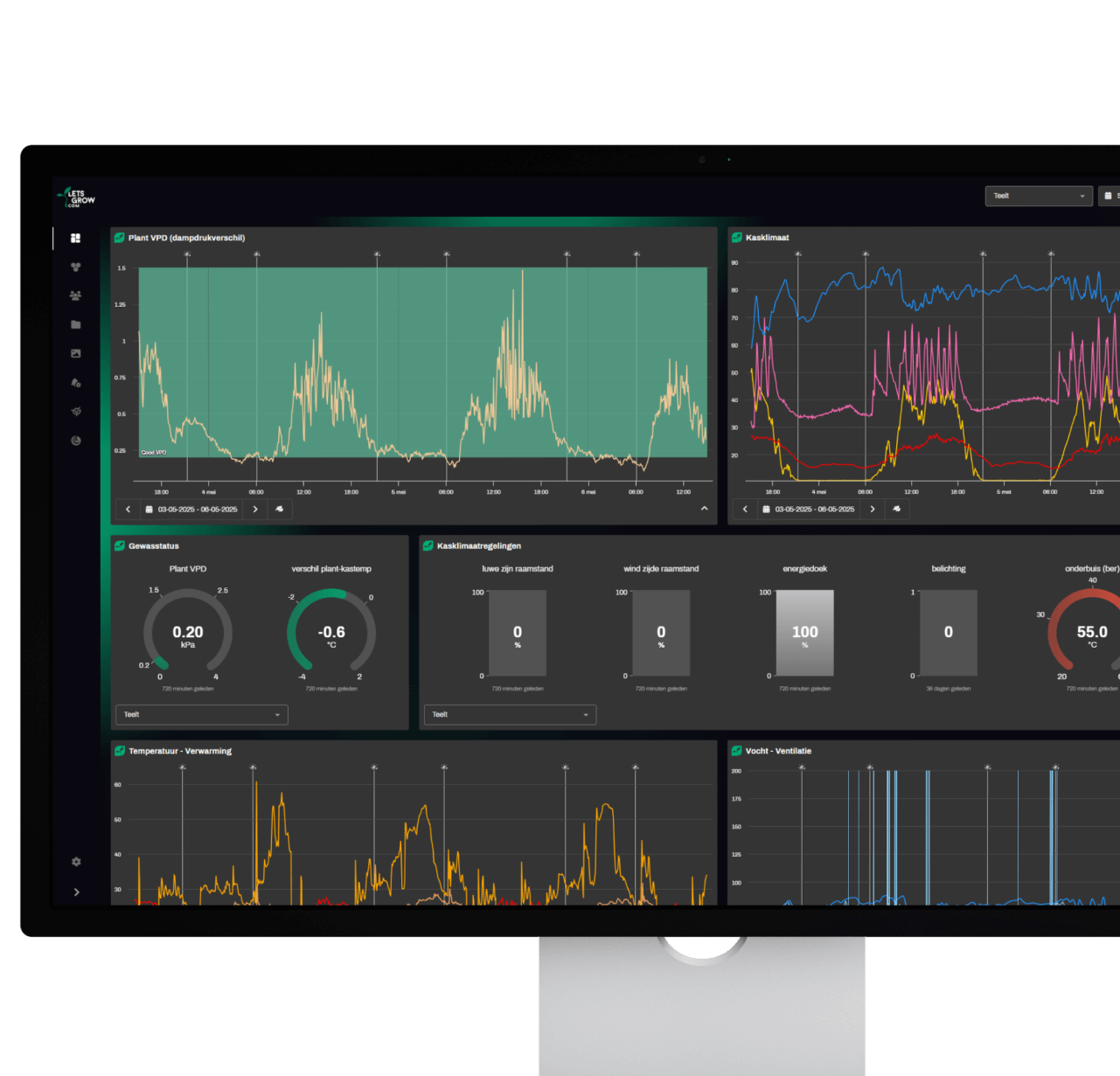Open the settings gear in sidebar
Screen dimensions: 1120x1076
pyautogui.click(x=76, y=862)
